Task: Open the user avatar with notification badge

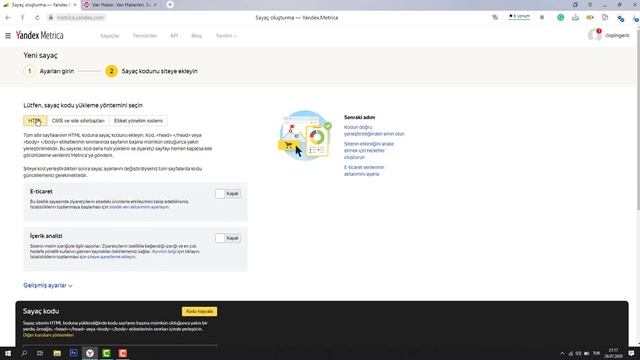Action: click(x=595, y=35)
